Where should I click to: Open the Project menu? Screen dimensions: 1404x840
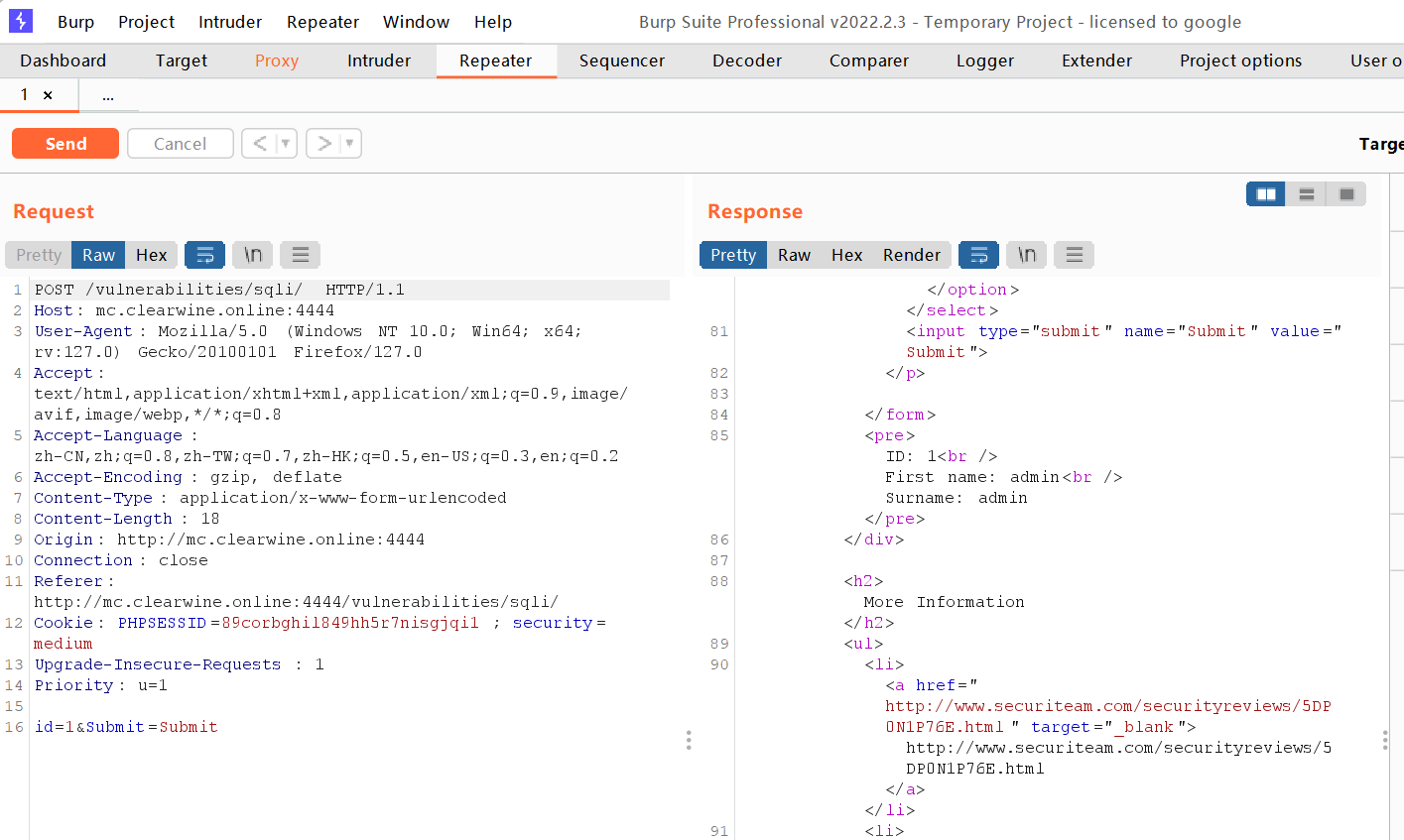(x=146, y=22)
